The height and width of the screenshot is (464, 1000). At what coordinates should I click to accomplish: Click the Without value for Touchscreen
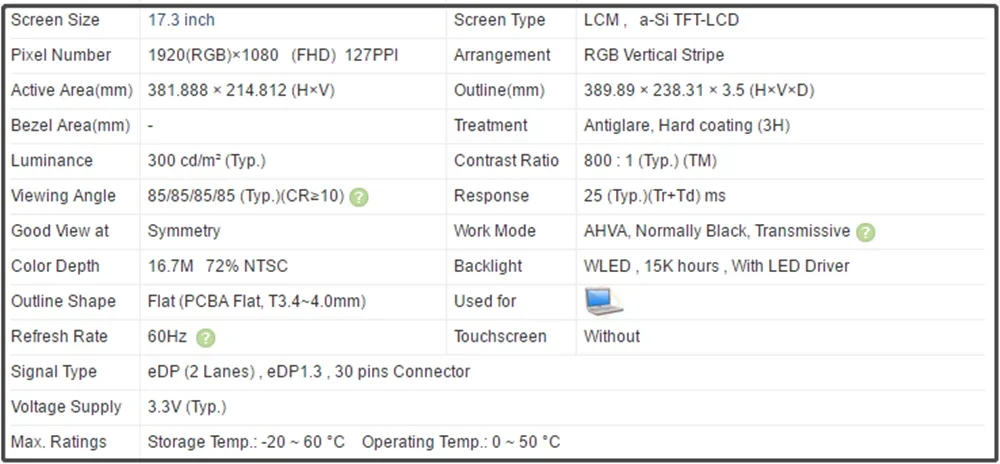(x=612, y=336)
